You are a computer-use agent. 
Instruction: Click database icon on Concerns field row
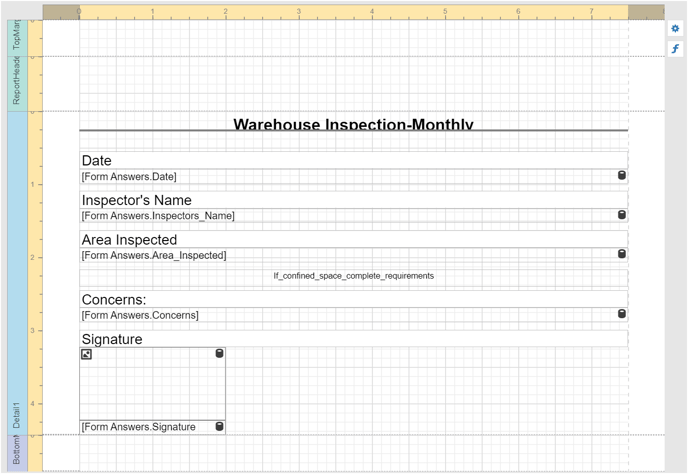click(x=622, y=314)
